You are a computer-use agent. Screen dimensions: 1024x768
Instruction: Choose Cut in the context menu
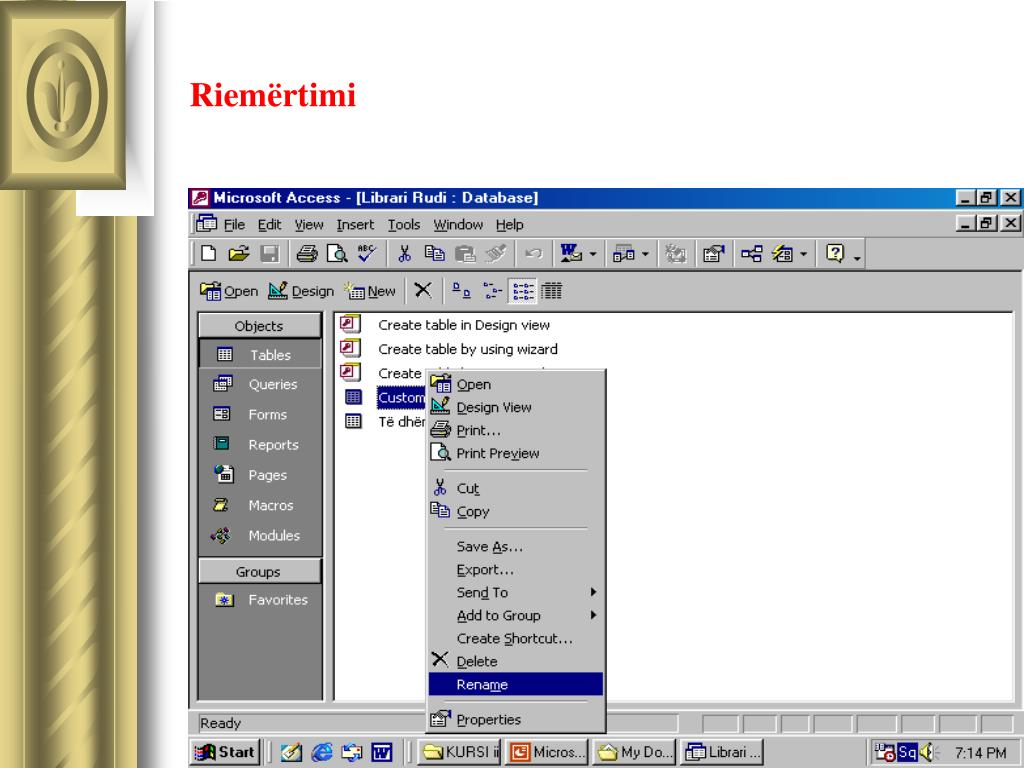515,488
